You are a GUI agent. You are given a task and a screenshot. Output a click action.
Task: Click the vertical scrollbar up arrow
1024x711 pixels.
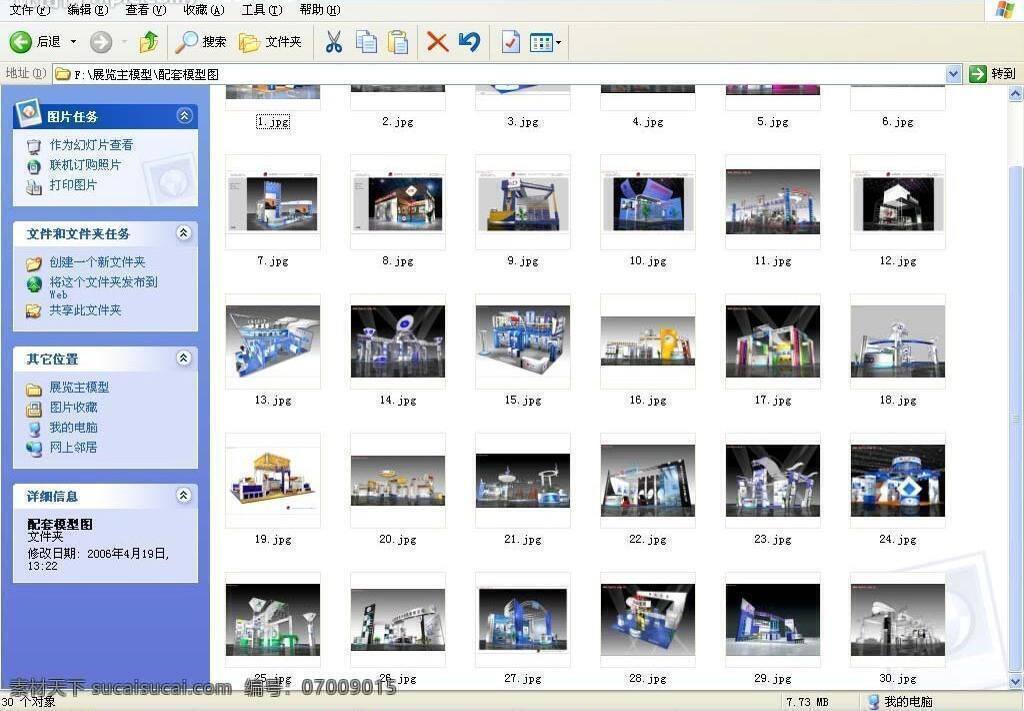(x=1016, y=94)
